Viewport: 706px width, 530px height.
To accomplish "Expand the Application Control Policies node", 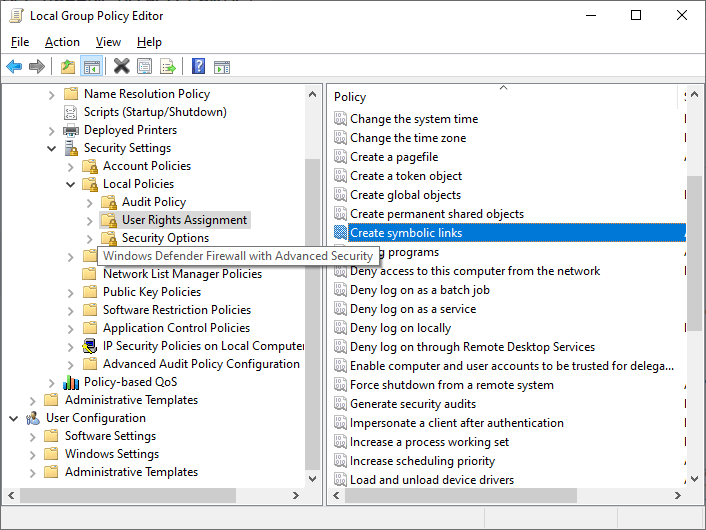I will pos(71,329).
